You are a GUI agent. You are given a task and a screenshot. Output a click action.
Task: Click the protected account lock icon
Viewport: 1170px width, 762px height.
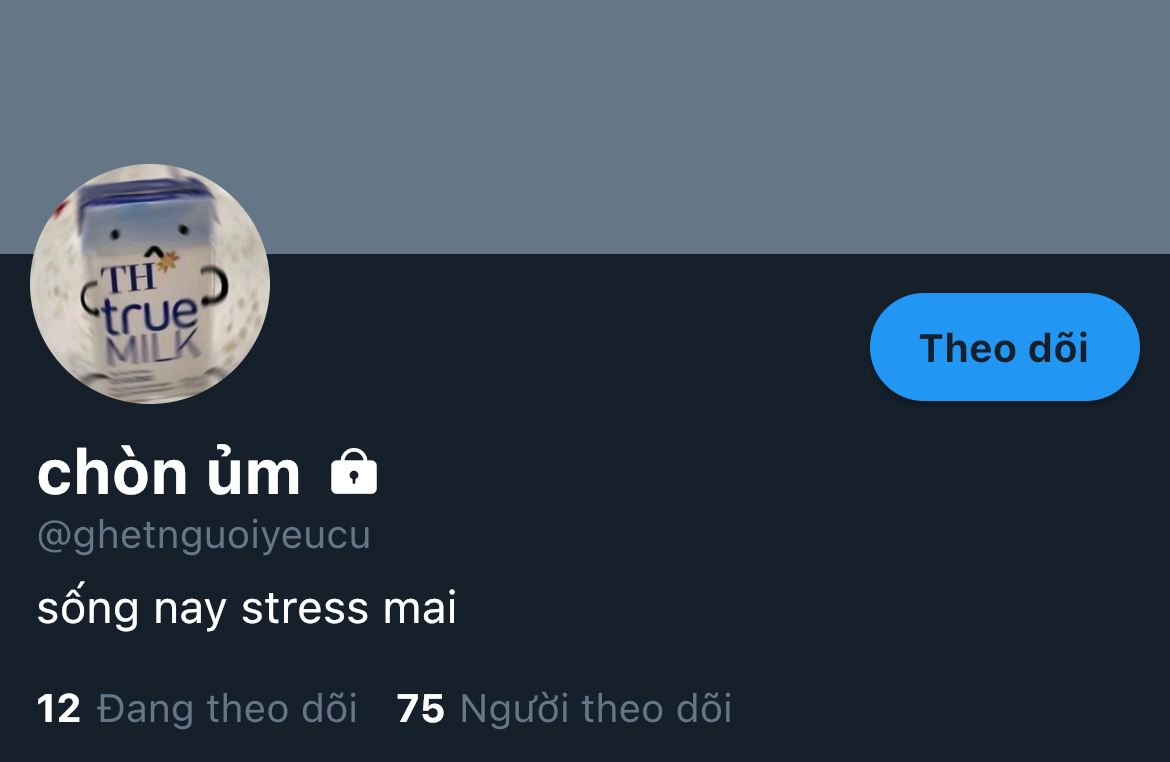(x=354, y=472)
